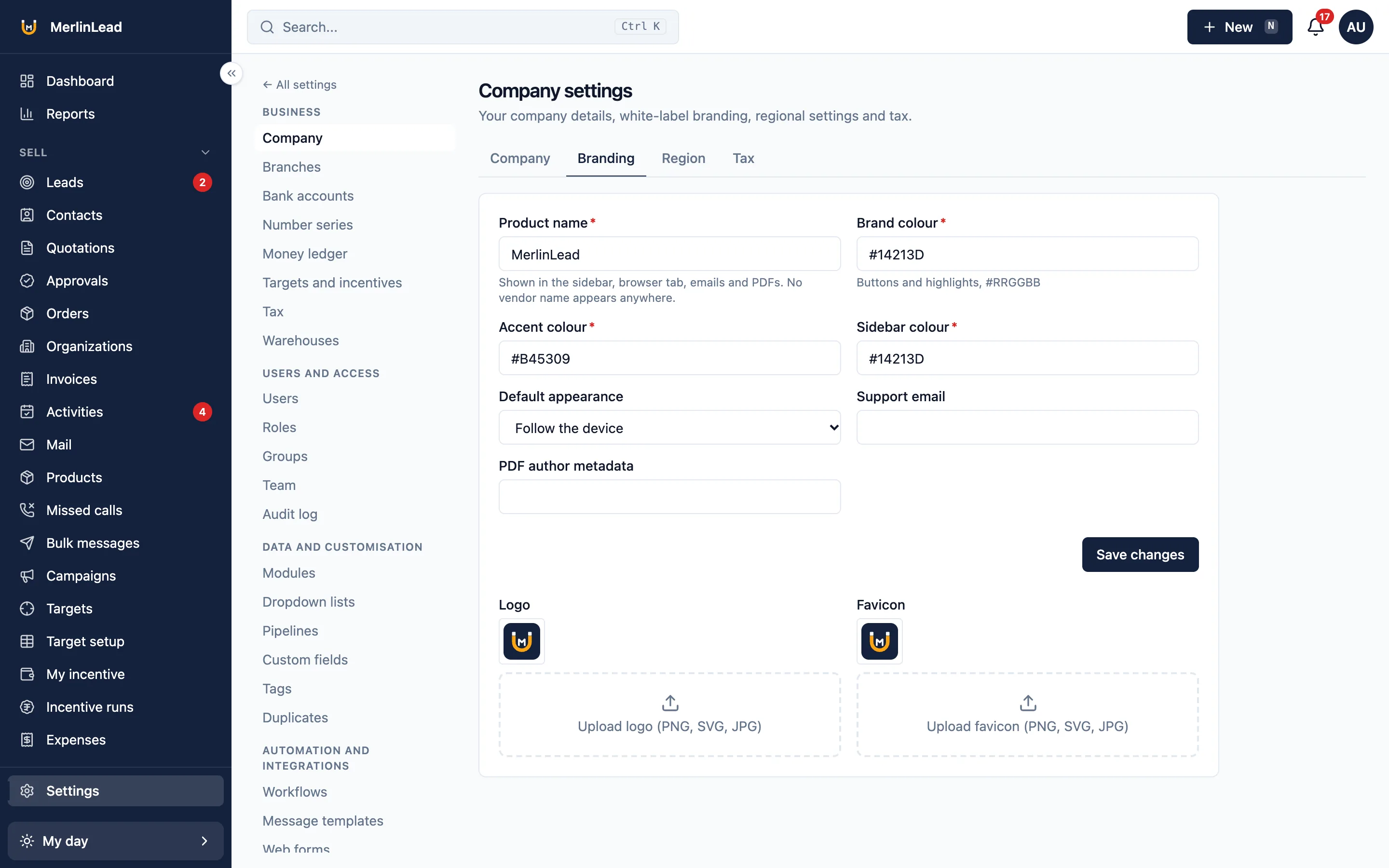
Task: Click the PDF author metadata field
Action: click(x=669, y=497)
